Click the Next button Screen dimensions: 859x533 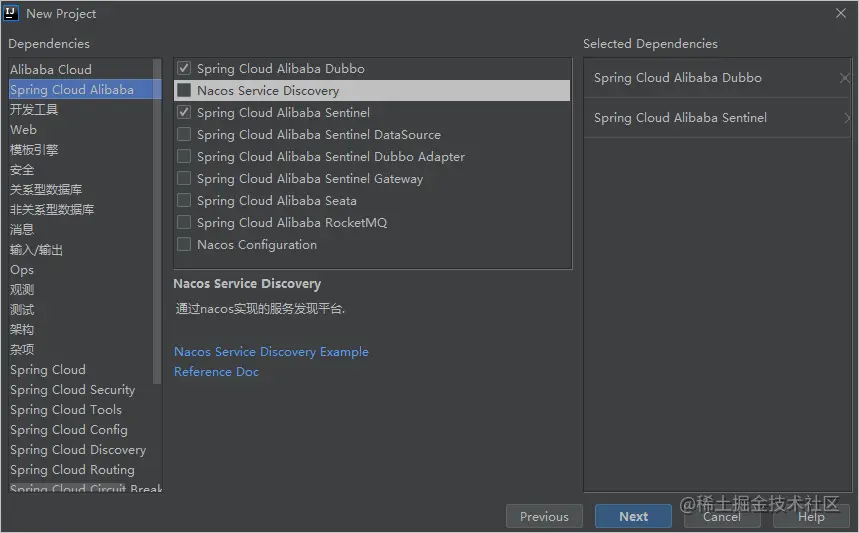point(633,517)
